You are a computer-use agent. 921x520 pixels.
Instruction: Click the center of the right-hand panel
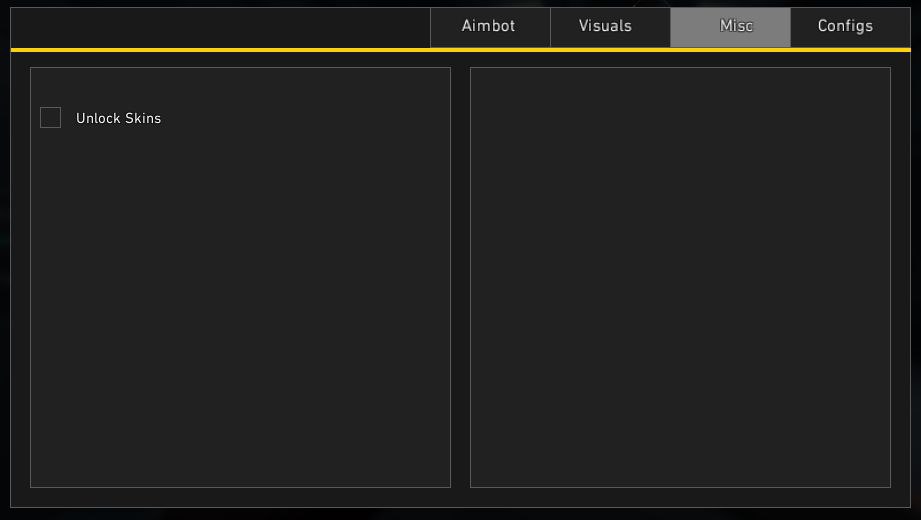click(x=680, y=277)
